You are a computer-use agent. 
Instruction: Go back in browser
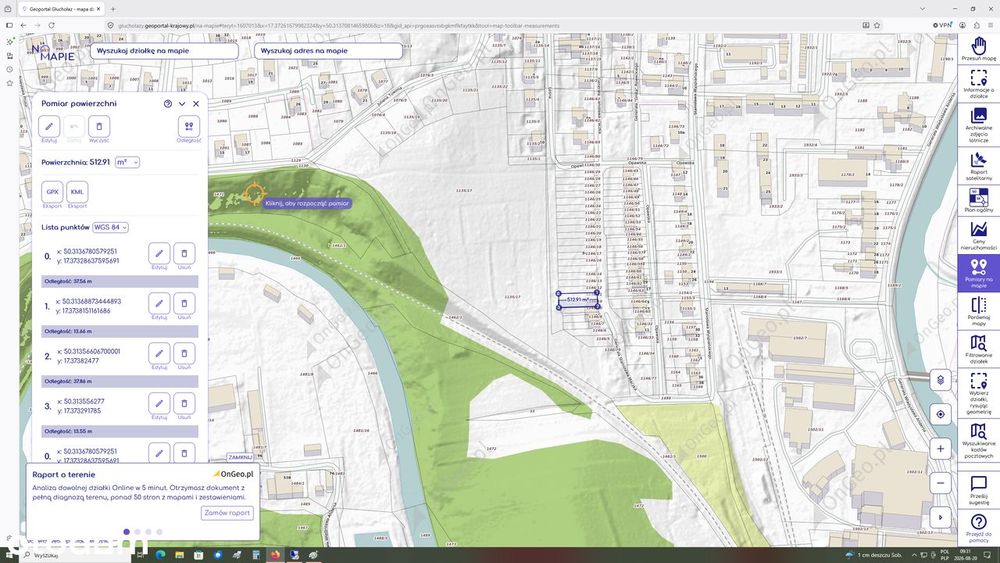pos(23,26)
